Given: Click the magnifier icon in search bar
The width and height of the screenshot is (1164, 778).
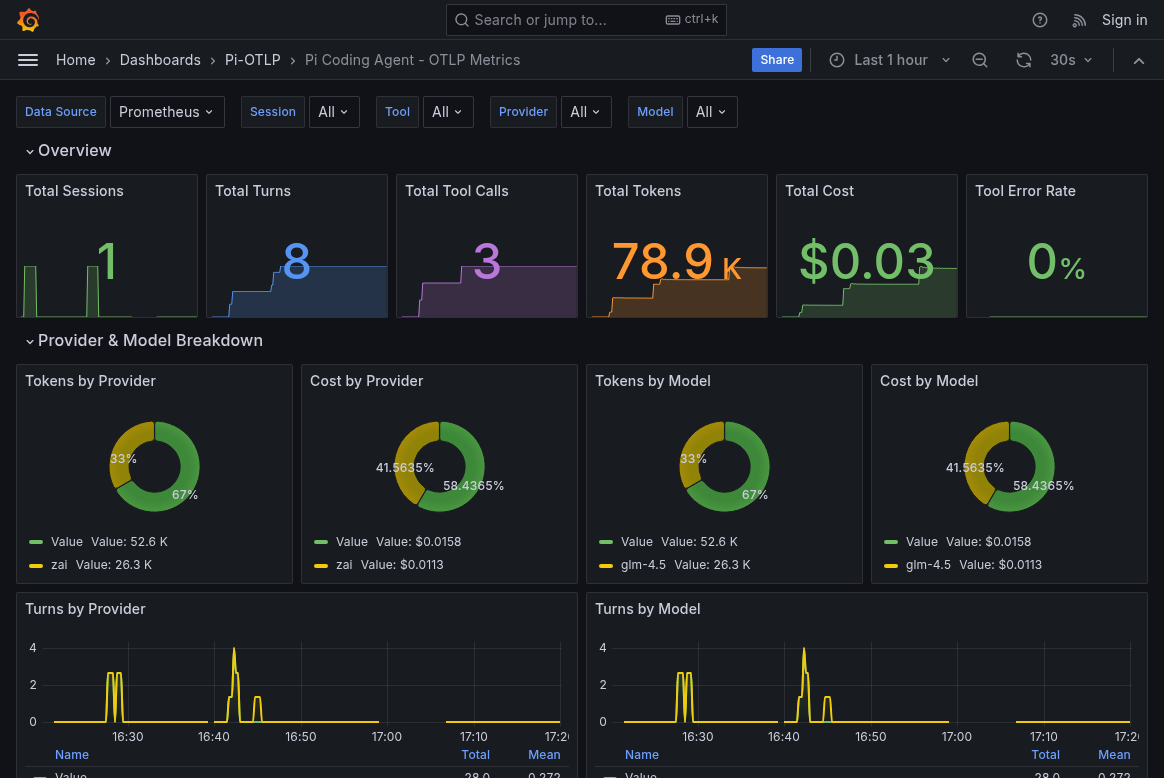Looking at the screenshot, I should 462,20.
